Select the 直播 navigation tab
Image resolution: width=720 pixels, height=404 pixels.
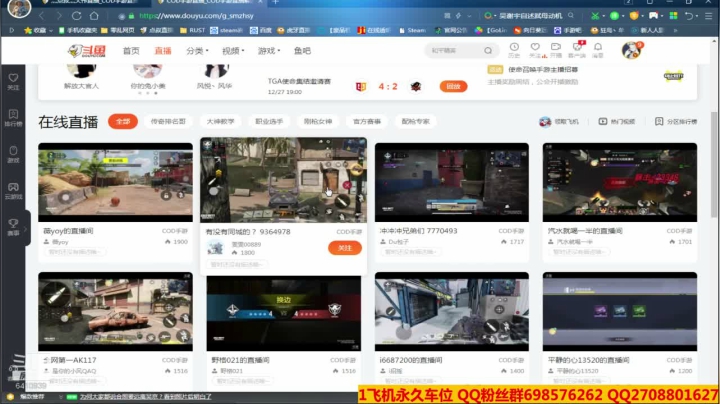[x=163, y=51]
